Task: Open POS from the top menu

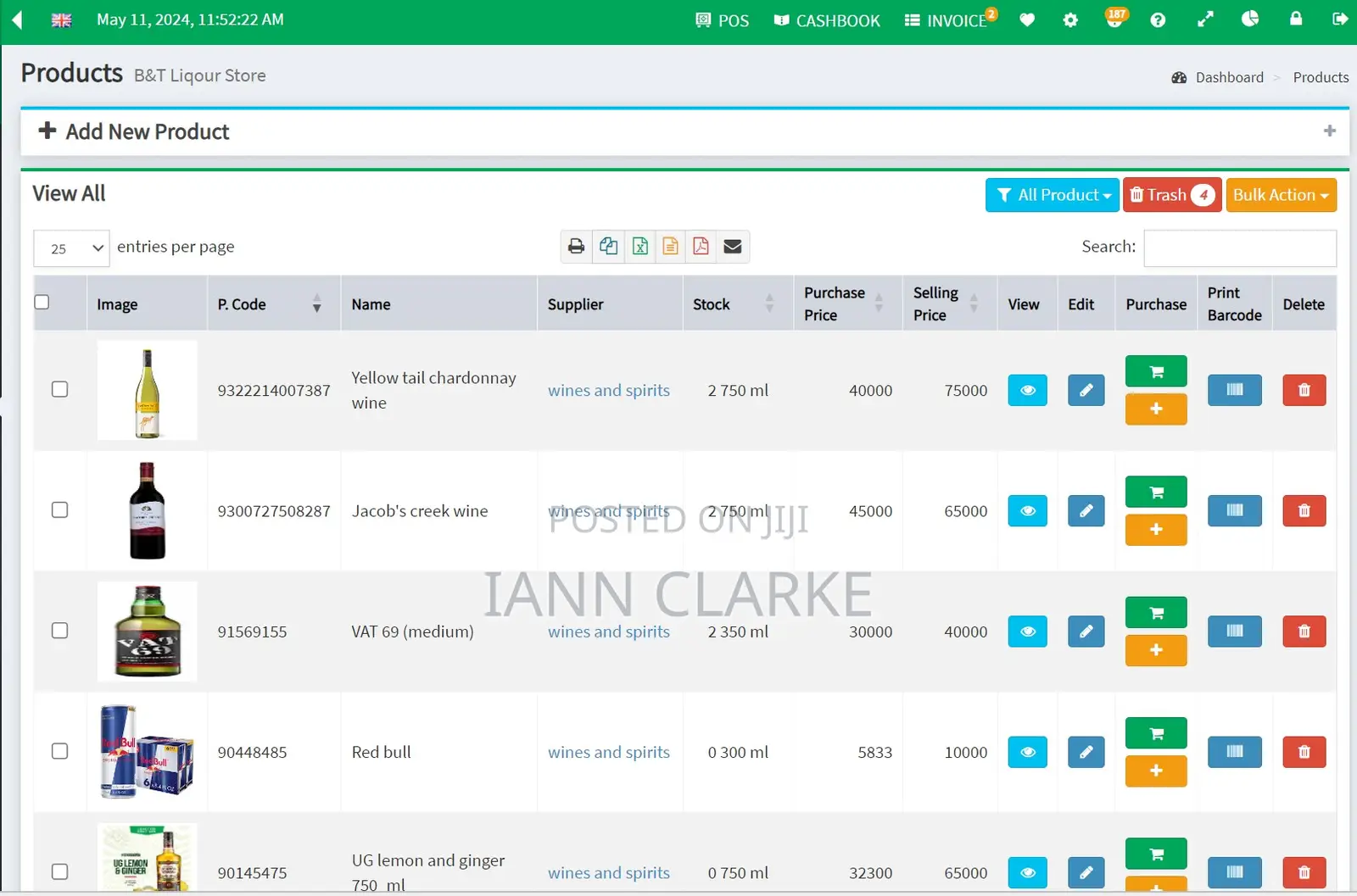Action: (722, 20)
